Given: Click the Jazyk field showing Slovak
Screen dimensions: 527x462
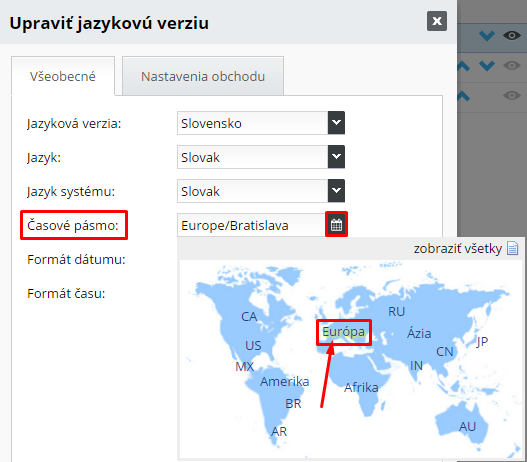Looking at the screenshot, I should point(253,157).
